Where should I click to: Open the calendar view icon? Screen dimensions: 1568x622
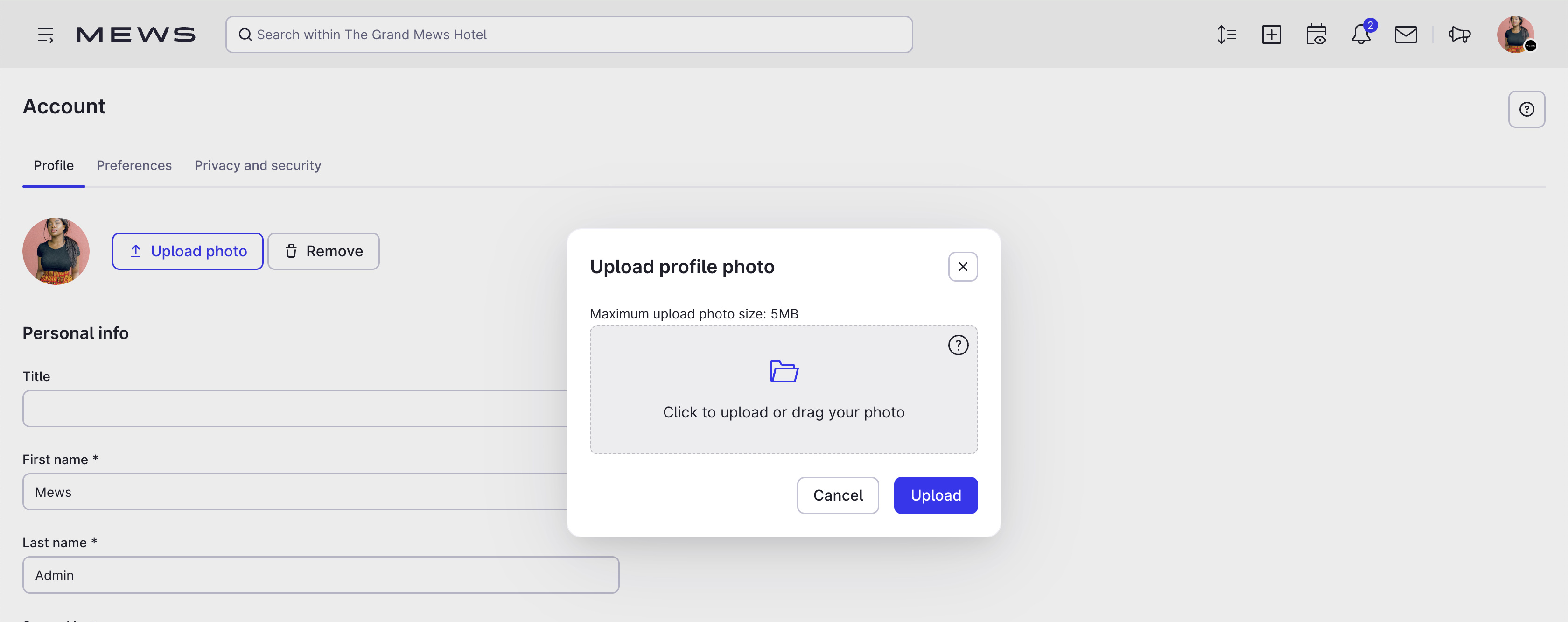(1316, 35)
